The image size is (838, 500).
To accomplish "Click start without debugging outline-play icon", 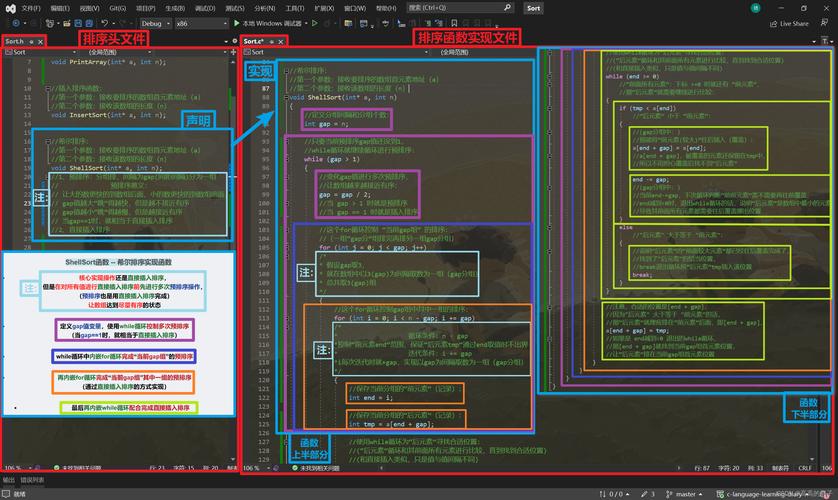I will (x=315, y=24).
